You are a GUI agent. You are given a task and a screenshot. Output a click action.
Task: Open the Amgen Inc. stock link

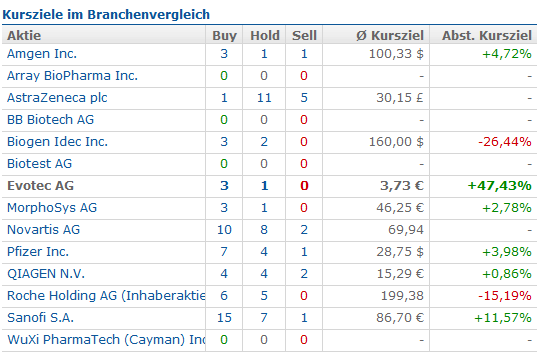pos(42,54)
